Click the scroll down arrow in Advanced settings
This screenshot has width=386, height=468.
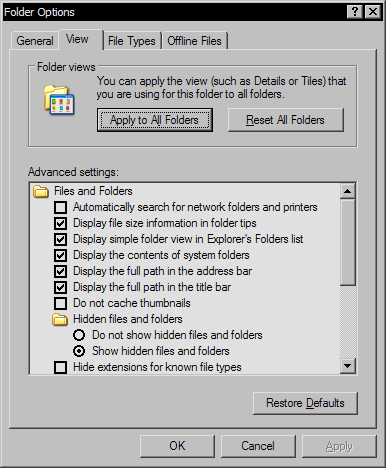coord(348,366)
